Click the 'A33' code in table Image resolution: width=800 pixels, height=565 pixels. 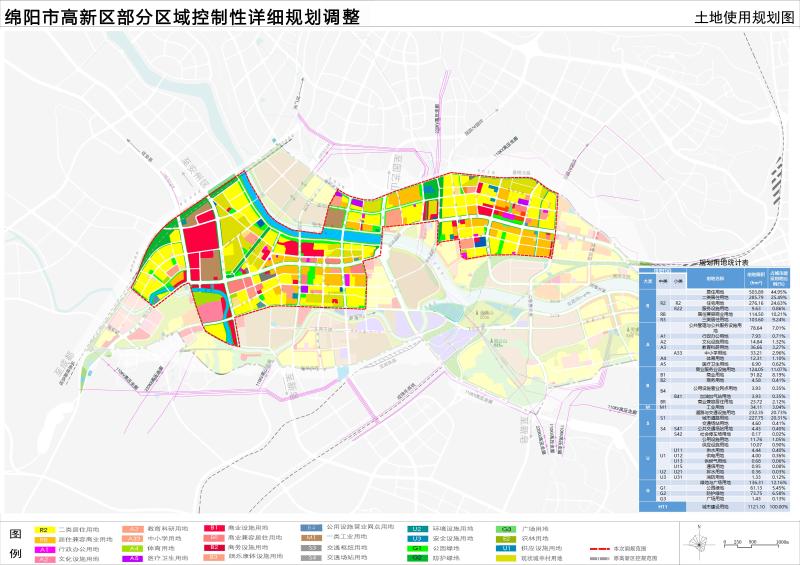678,353
